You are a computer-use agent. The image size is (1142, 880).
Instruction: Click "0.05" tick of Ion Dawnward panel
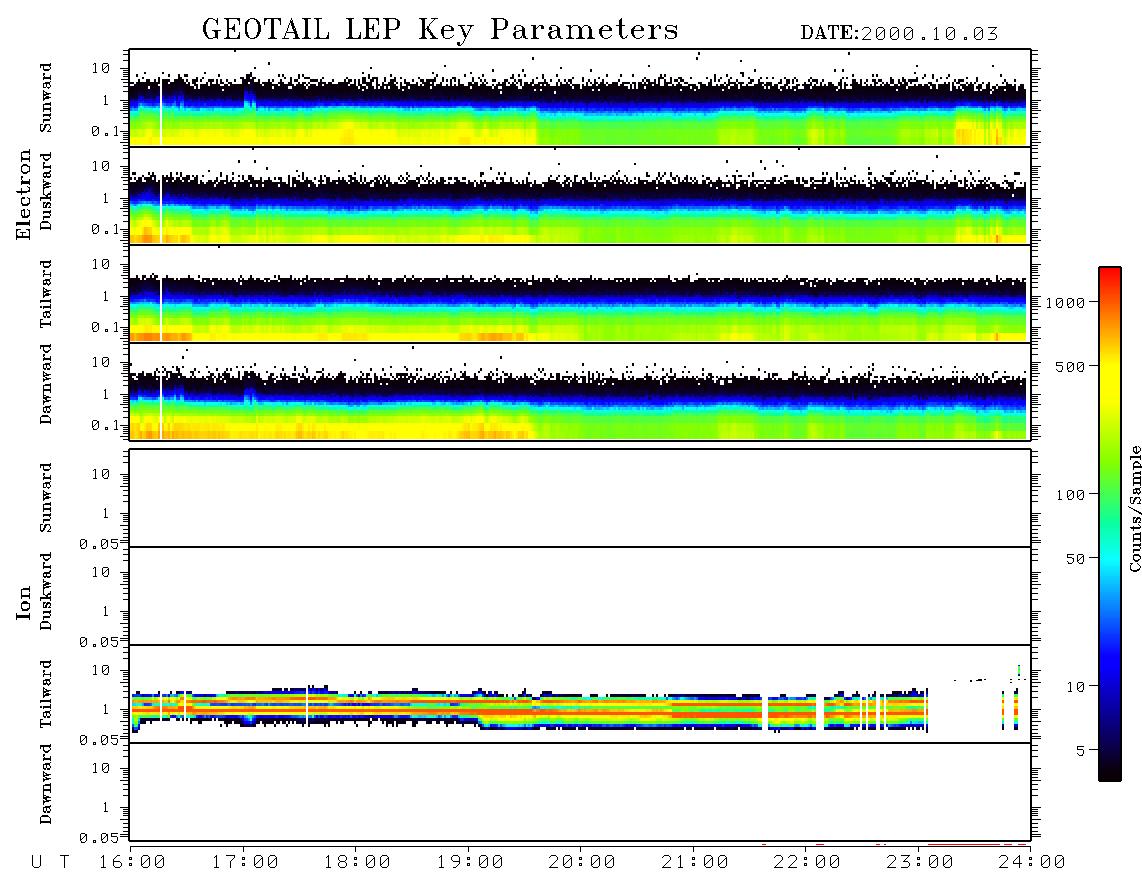[x=99, y=838]
